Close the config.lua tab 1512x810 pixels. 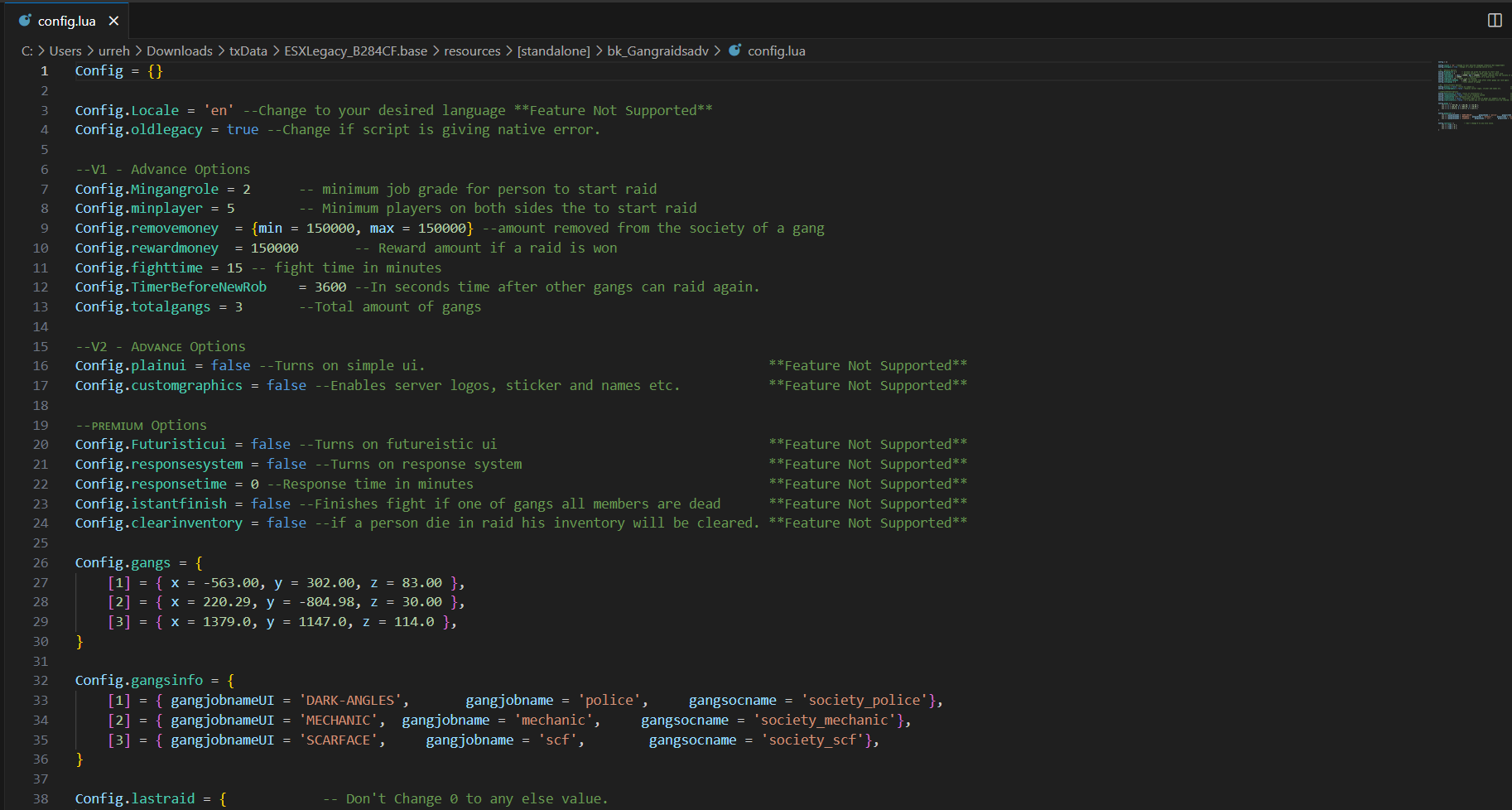point(113,21)
